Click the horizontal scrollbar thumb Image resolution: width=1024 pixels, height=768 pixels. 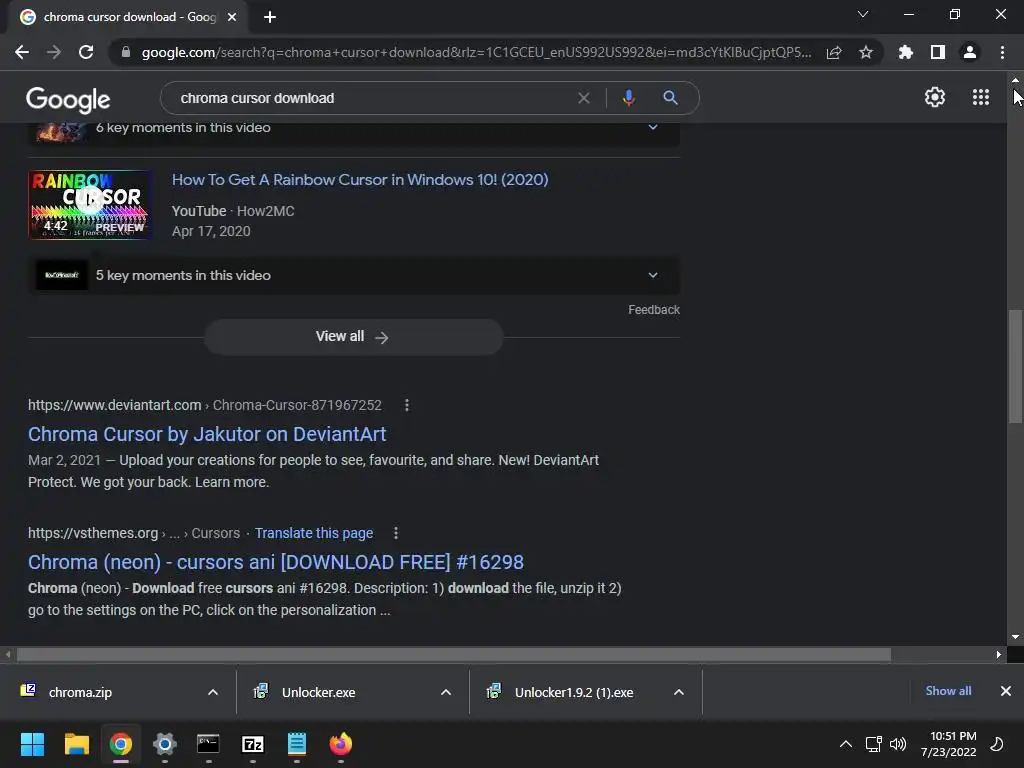pyautogui.click(x=454, y=654)
